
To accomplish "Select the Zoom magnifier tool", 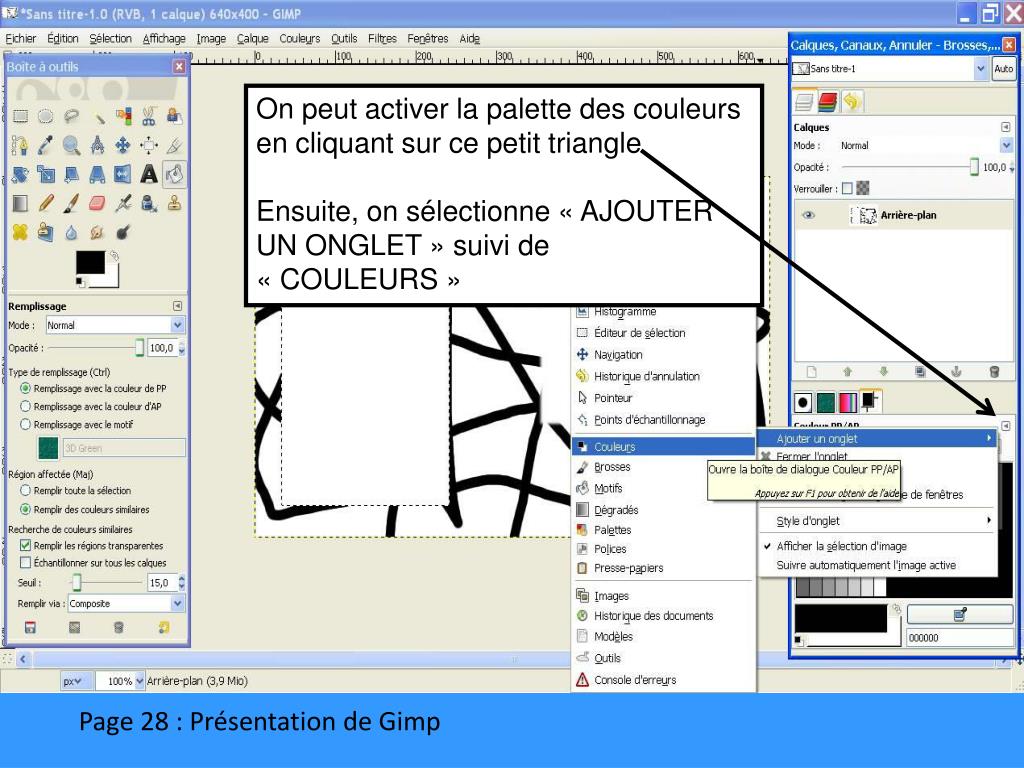I will (71, 145).
